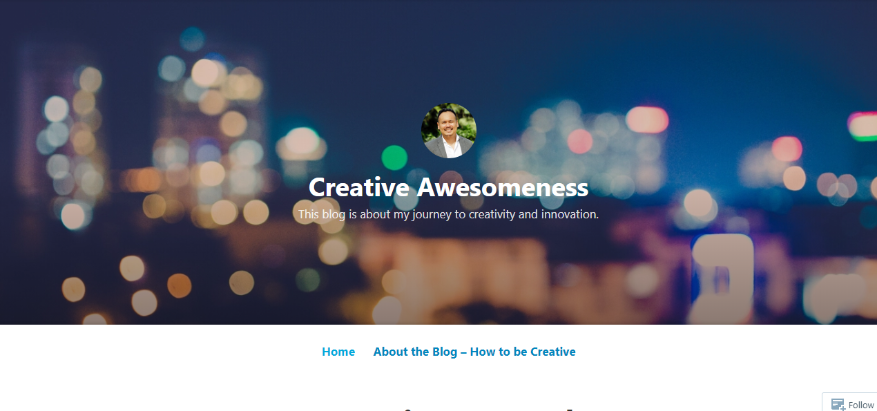Open About the Blog – How to be Creative
877x411 pixels.
click(x=474, y=352)
